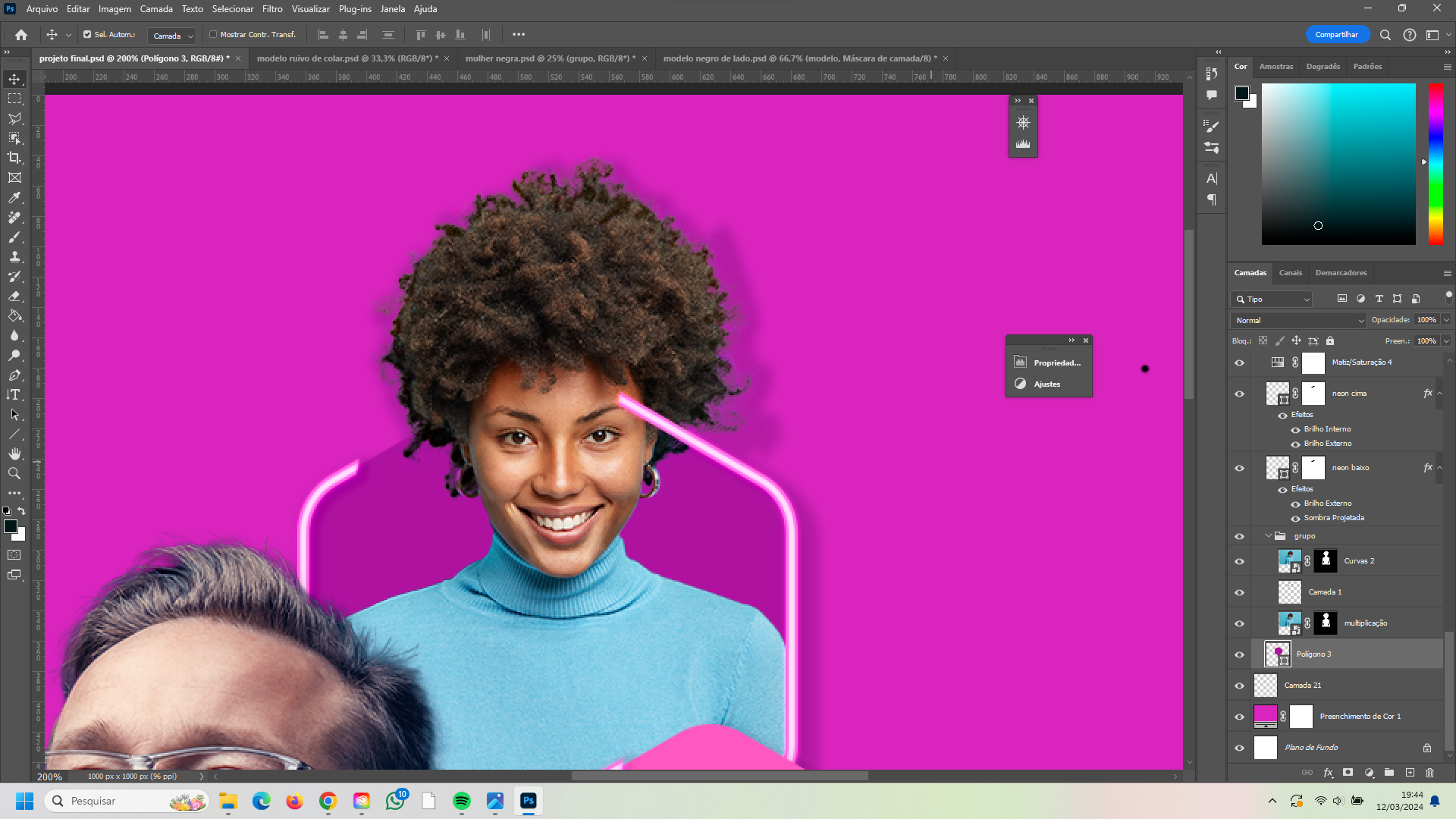1456x819 pixels.
Task: Hide the Polígono 3 layer
Action: click(1239, 654)
